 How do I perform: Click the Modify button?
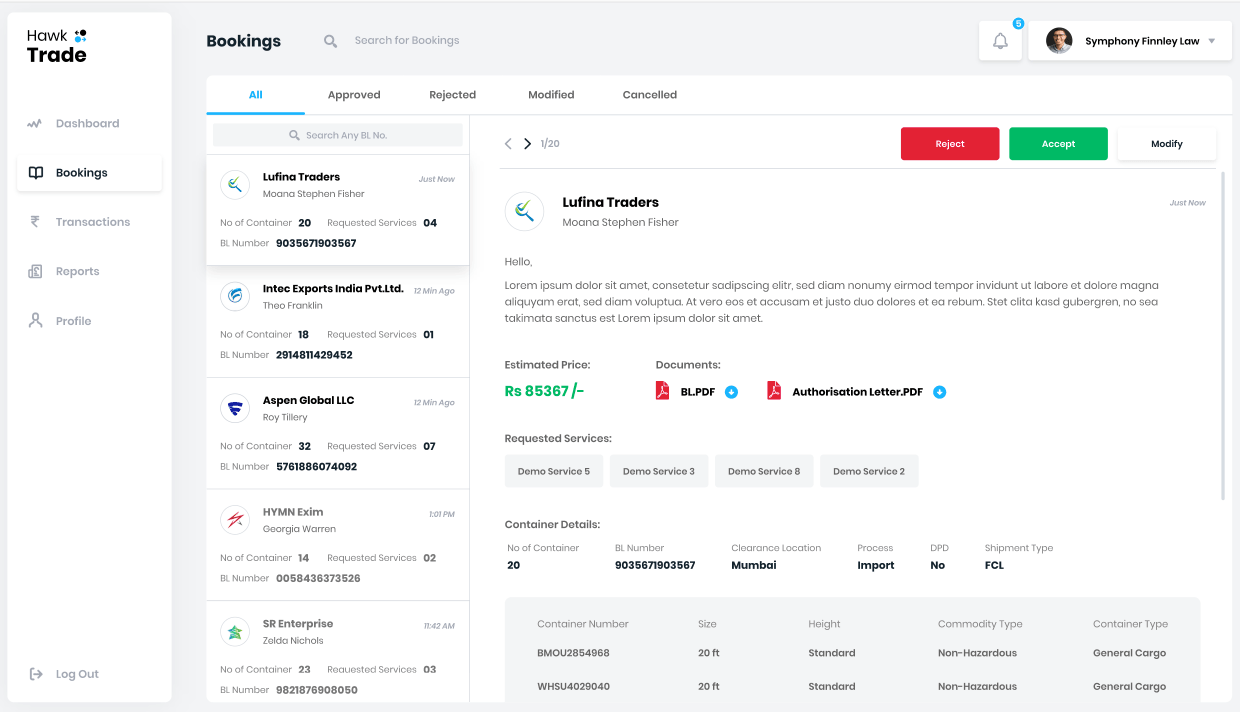(x=1166, y=144)
